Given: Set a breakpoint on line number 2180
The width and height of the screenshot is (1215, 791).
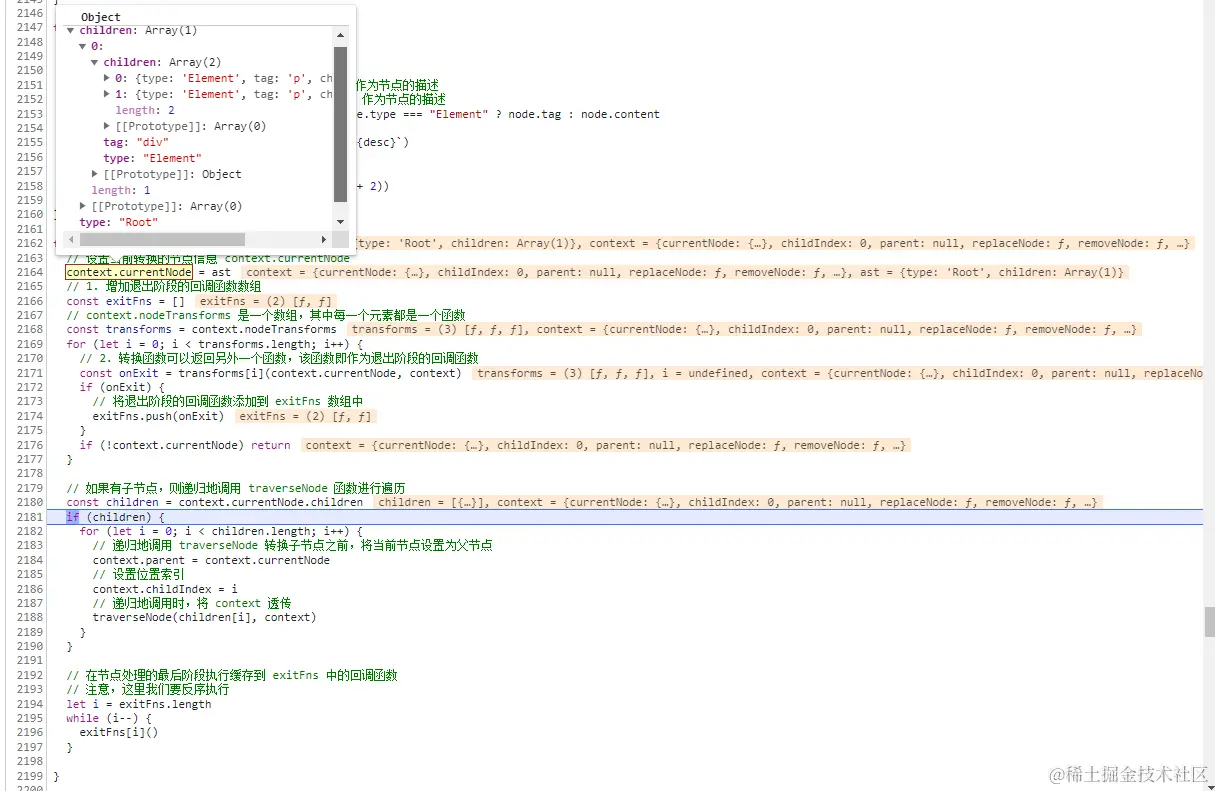Looking at the screenshot, I should coord(30,502).
